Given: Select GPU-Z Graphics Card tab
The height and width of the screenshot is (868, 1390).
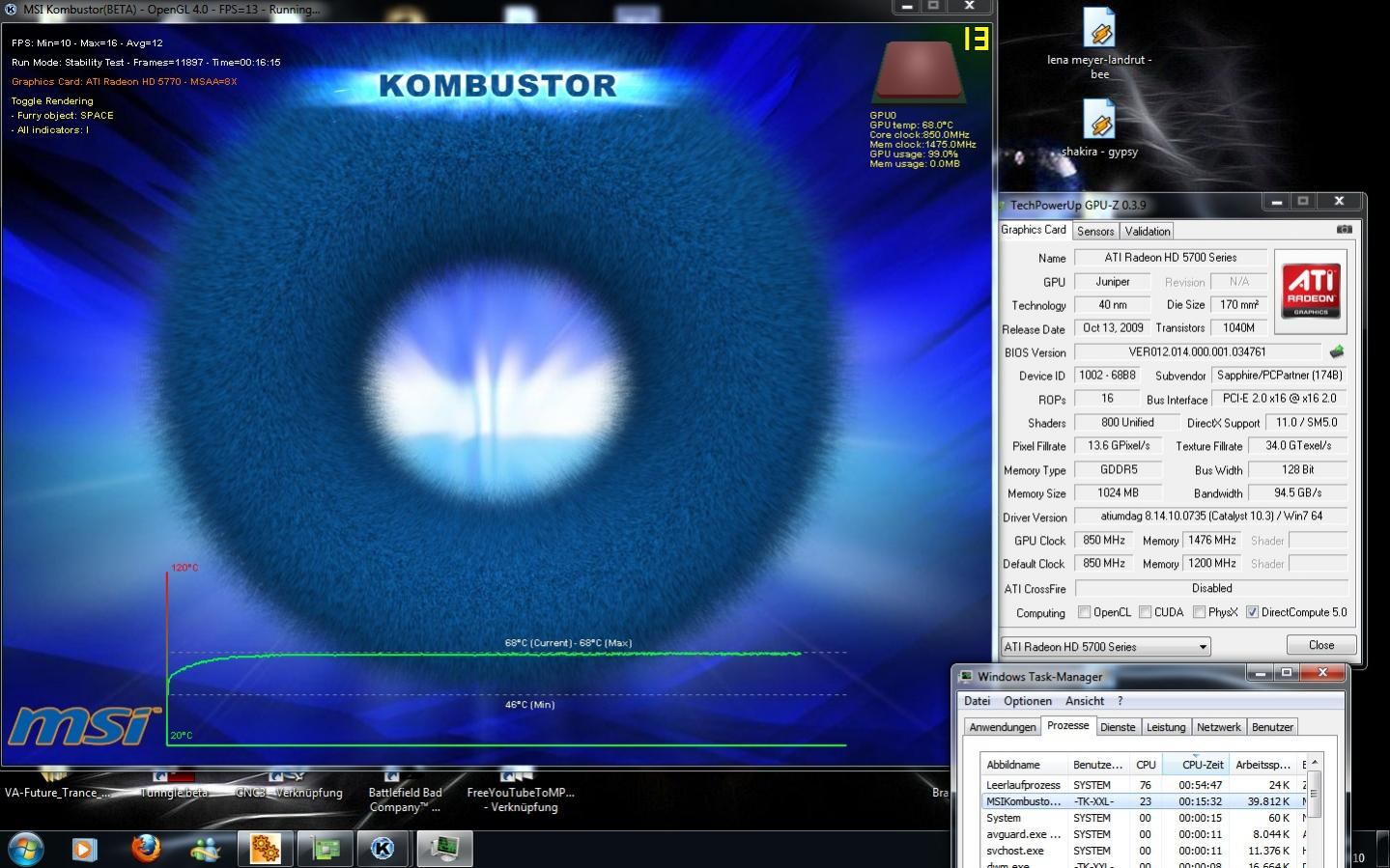Looking at the screenshot, I should pyautogui.click(x=1034, y=230).
